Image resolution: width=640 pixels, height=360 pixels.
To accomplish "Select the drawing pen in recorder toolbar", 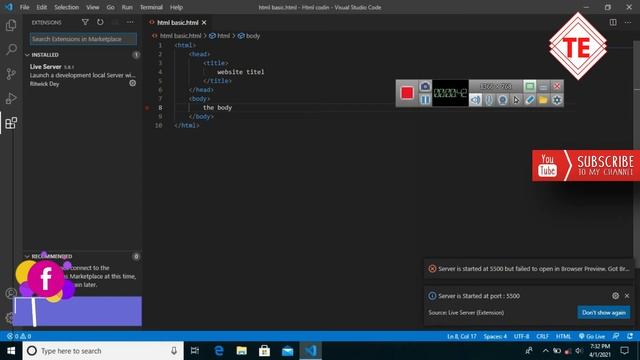I will tap(529, 100).
